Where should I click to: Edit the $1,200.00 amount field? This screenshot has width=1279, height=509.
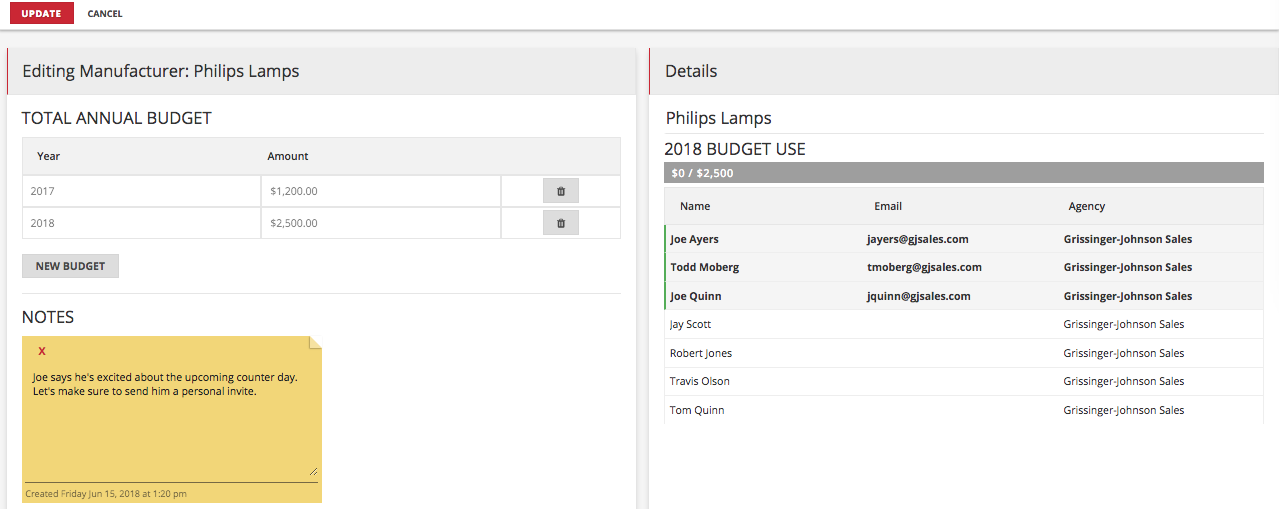click(x=381, y=191)
